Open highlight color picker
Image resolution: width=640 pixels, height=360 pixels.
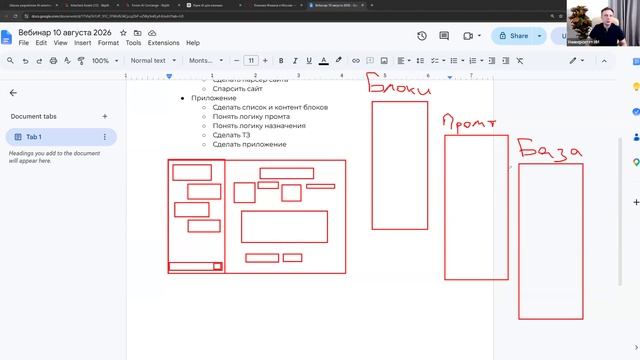[x=338, y=60]
